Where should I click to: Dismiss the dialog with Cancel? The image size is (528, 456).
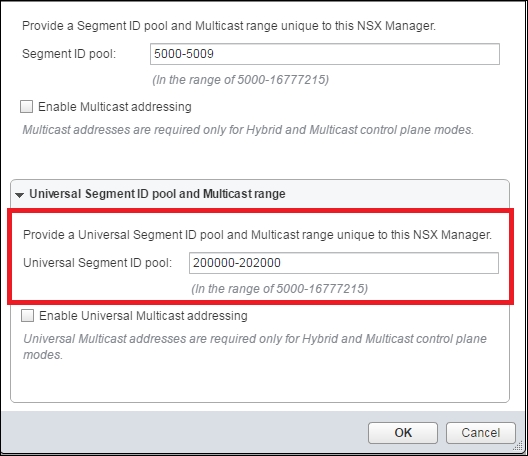[x=481, y=433]
